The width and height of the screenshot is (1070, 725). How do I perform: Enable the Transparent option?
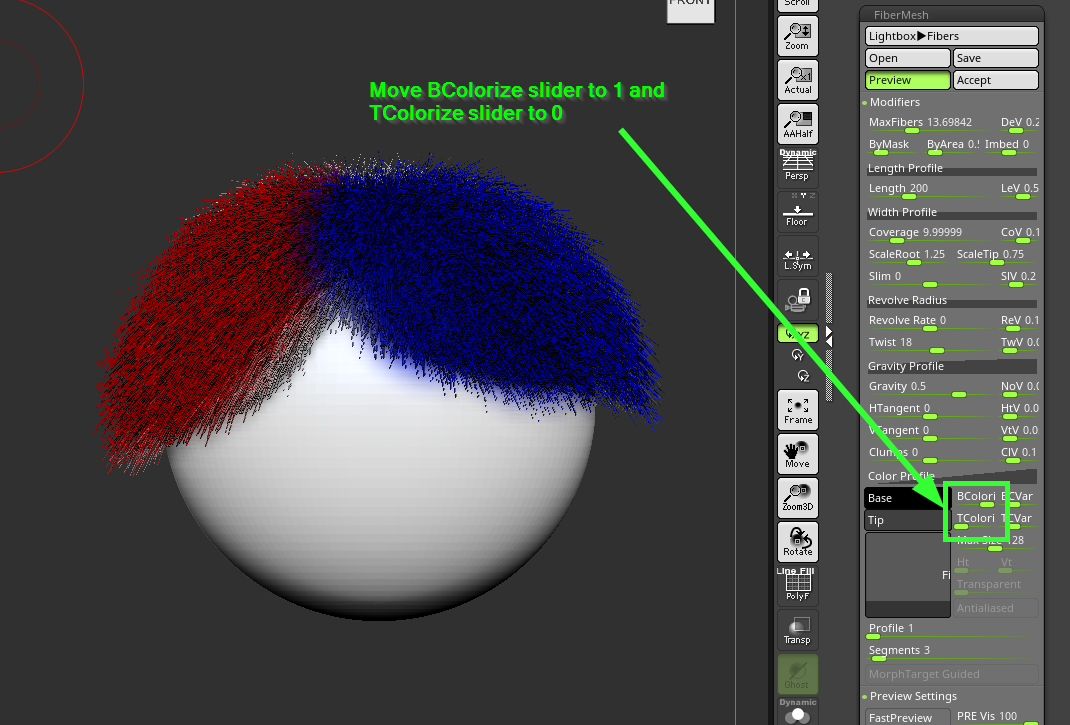(x=996, y=585)
